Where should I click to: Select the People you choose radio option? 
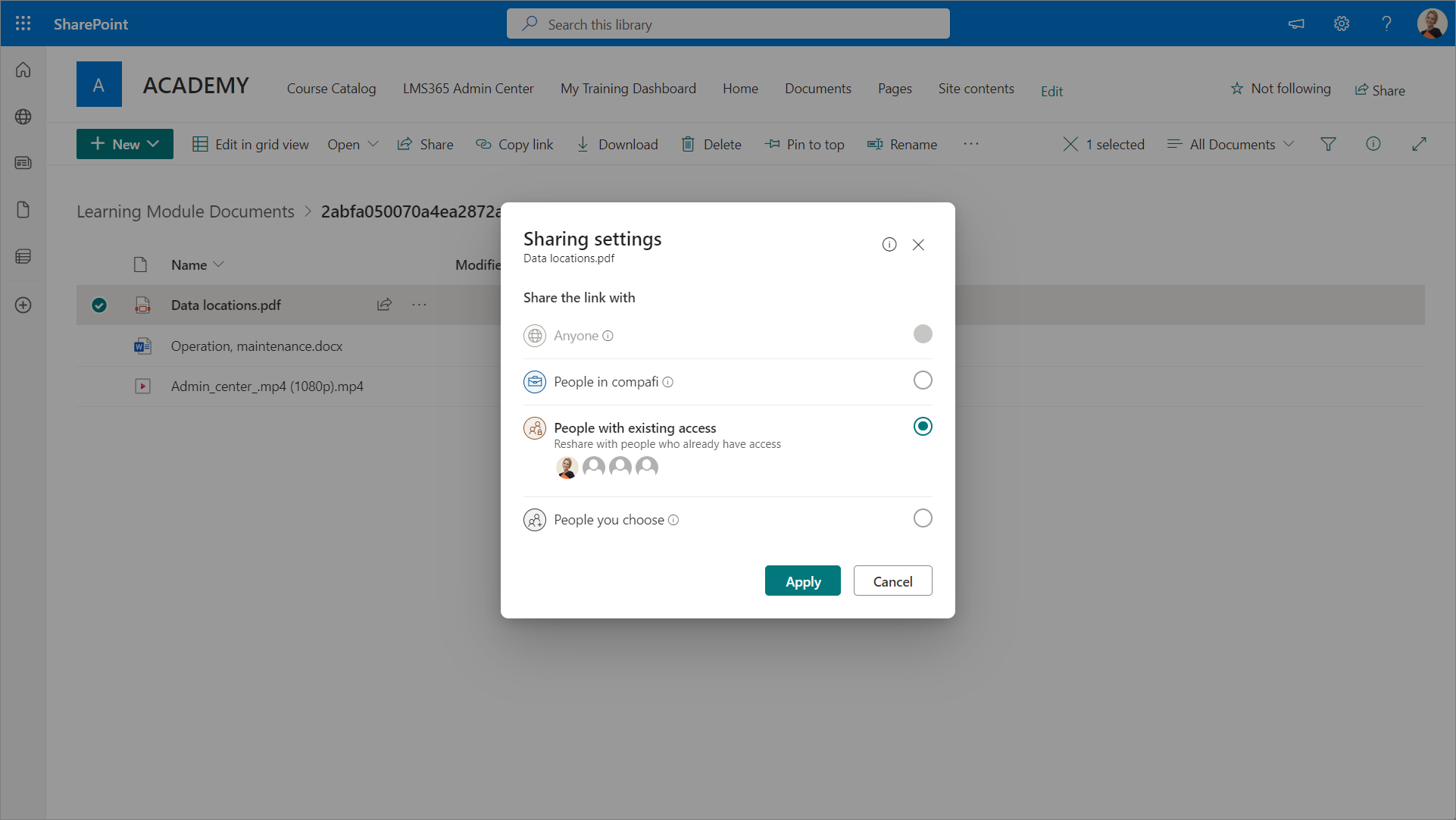pyautogui.click(x=922, y=518)
